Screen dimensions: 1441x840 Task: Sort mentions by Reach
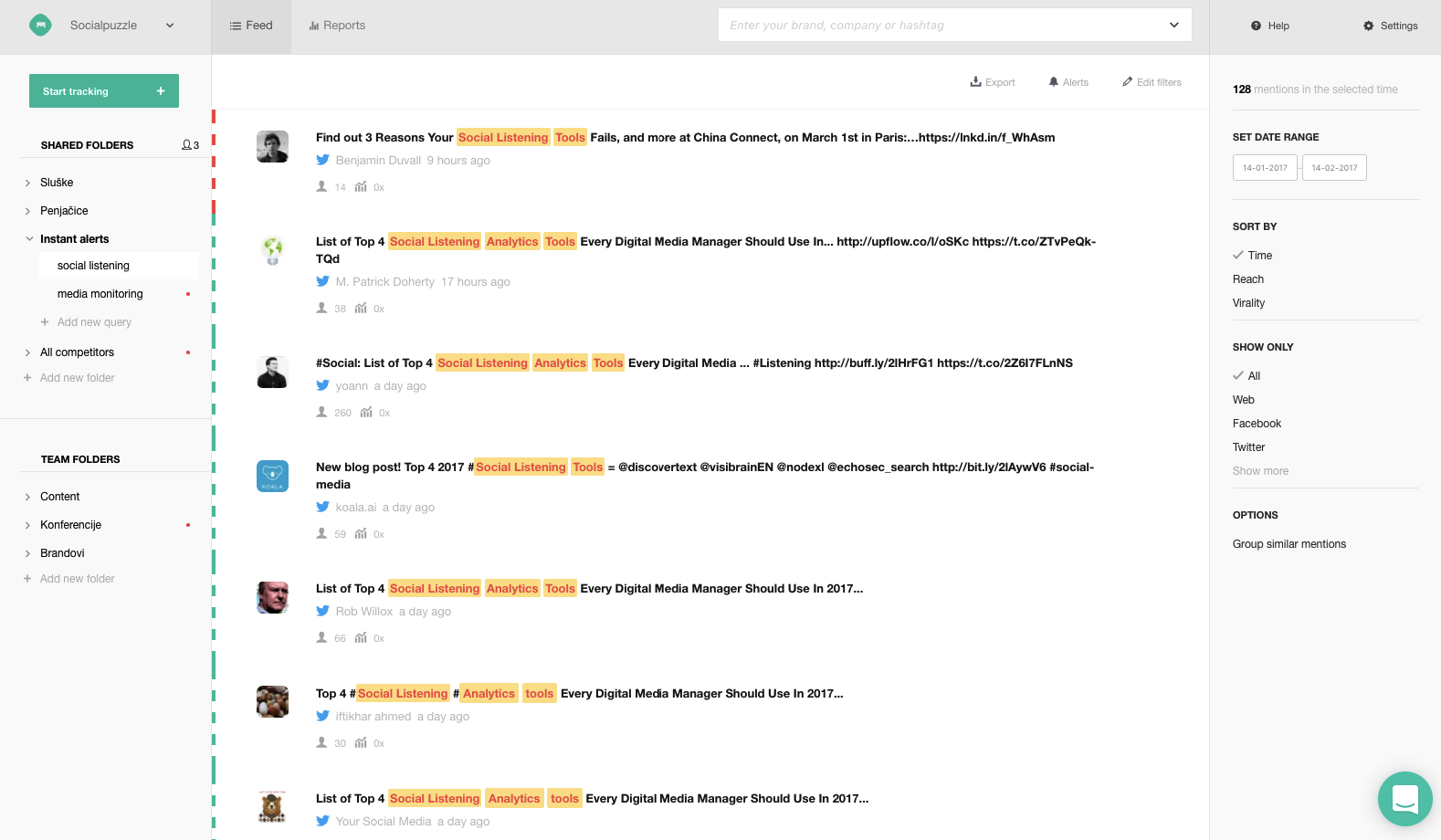pos(1247,279)
